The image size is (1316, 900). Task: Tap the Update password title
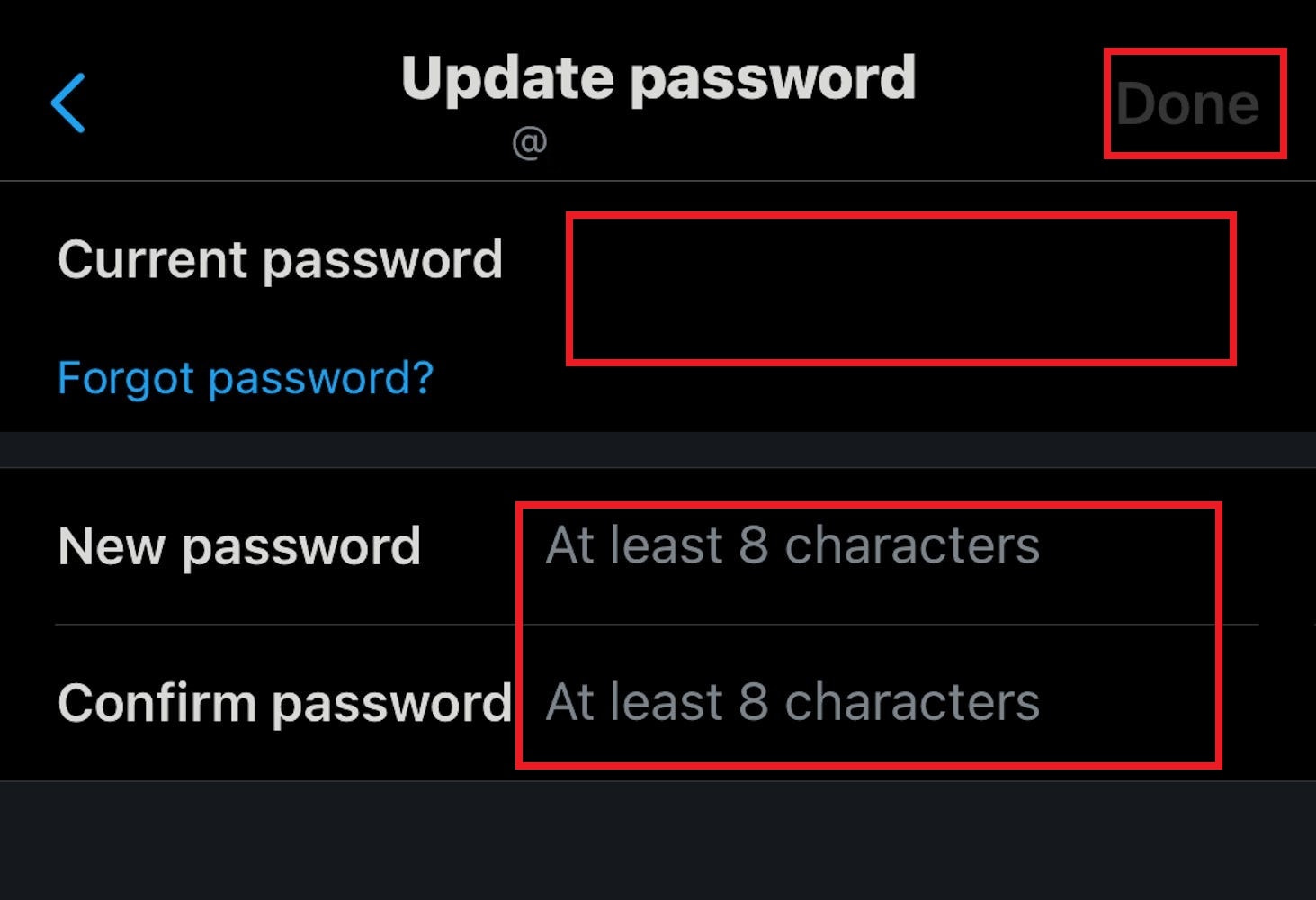[658, 77]
